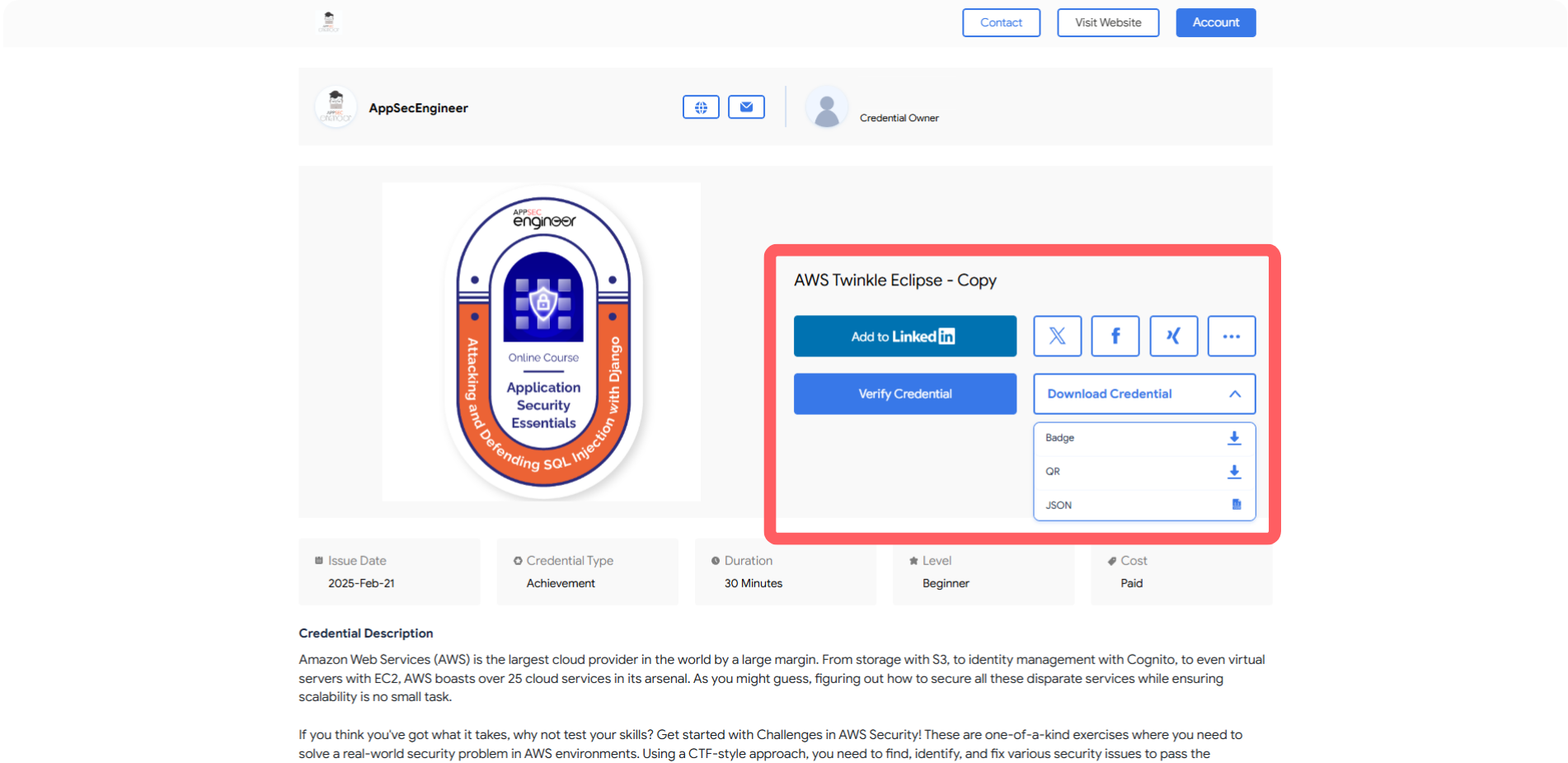Expand sharing options with the ellipsis button
Image resolution: width=1568 pixels, height=763 pixels.
[x=1231, y=336]
